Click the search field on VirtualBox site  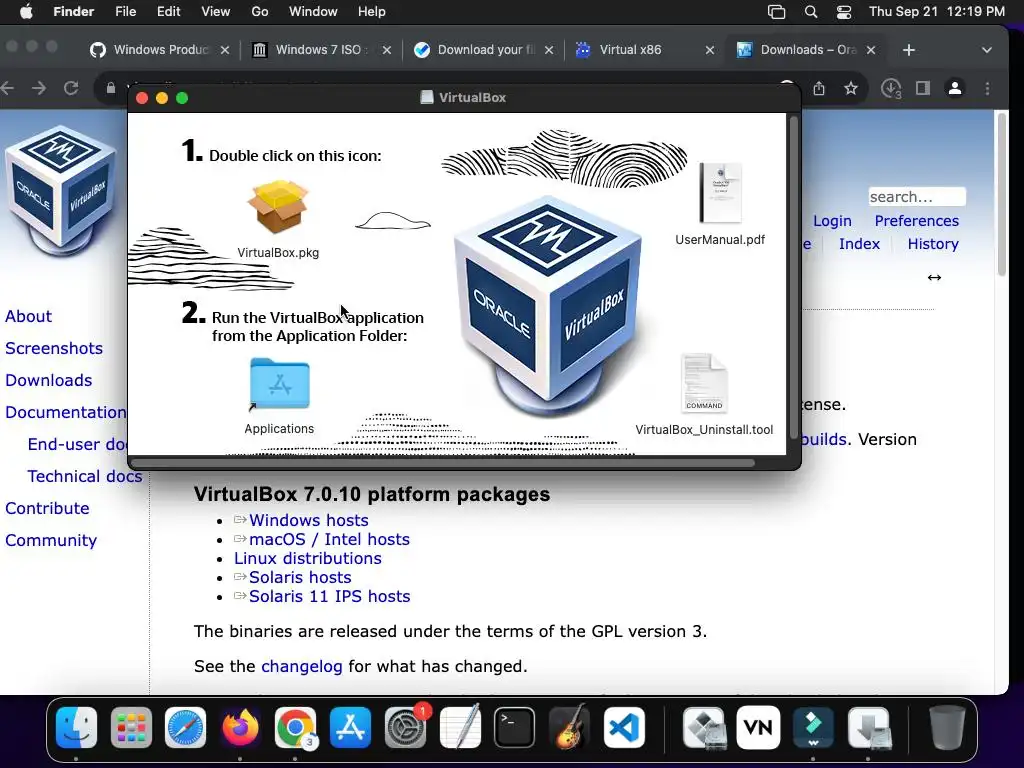pyautogui.click(x=917, y=197)
